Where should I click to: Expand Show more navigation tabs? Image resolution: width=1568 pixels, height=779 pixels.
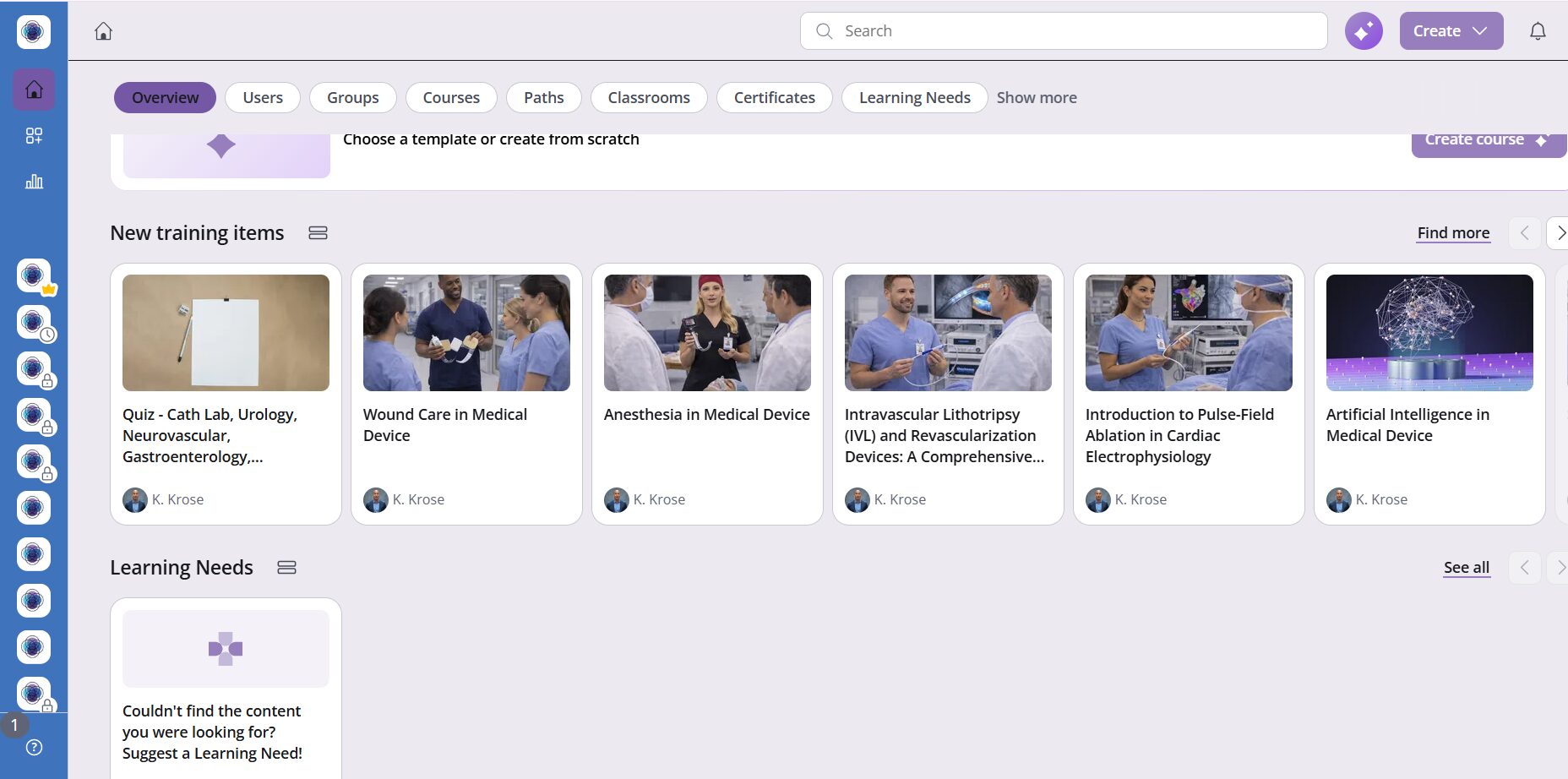point(1036,98)
